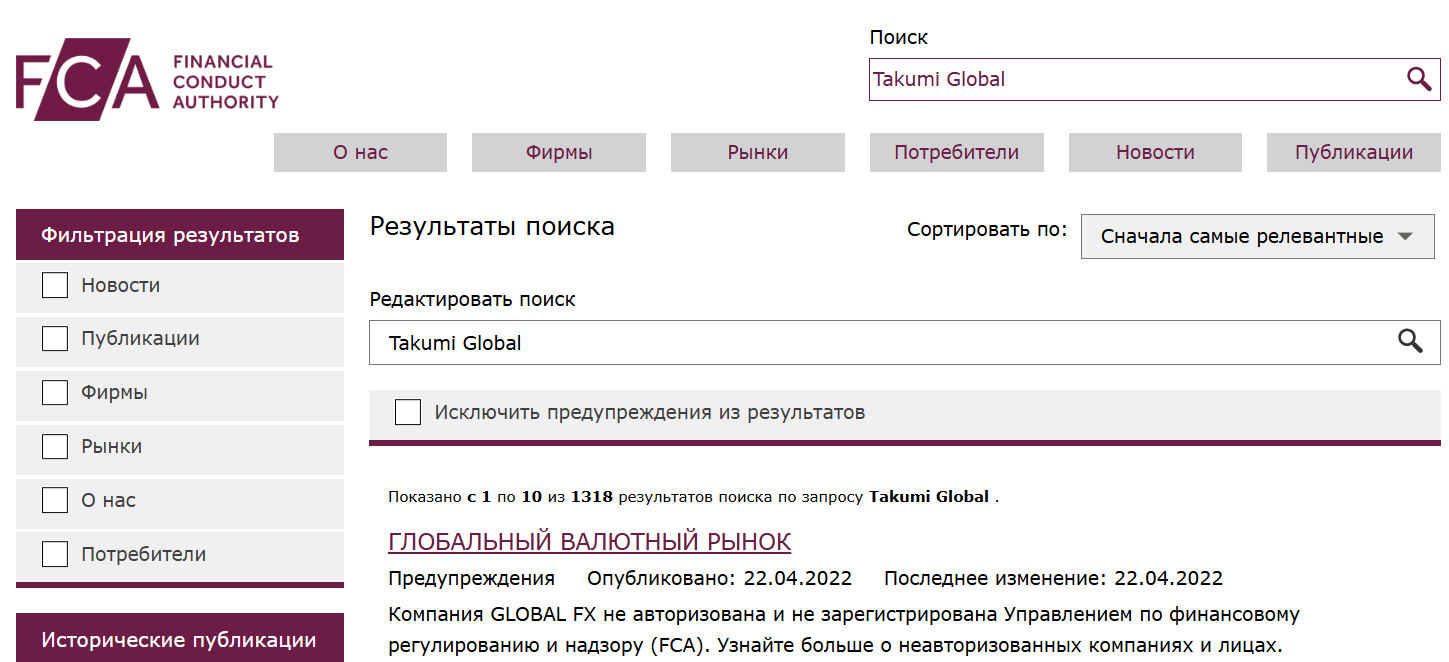Check the 'Публикации' filter option
Viewport: 1449px width, 662px height.
point(54,338)
